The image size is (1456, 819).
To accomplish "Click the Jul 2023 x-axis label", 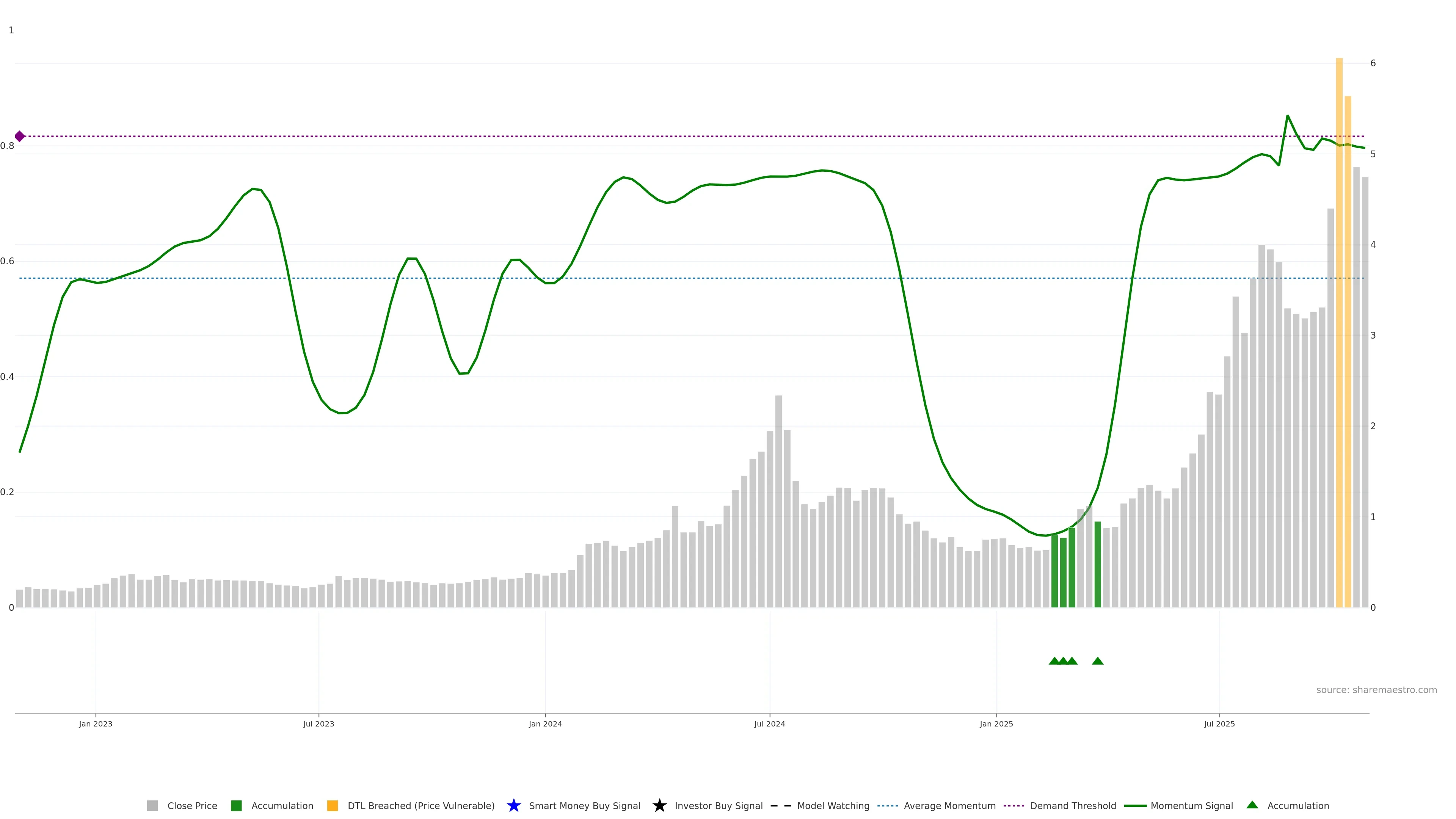I will [319, 724].
